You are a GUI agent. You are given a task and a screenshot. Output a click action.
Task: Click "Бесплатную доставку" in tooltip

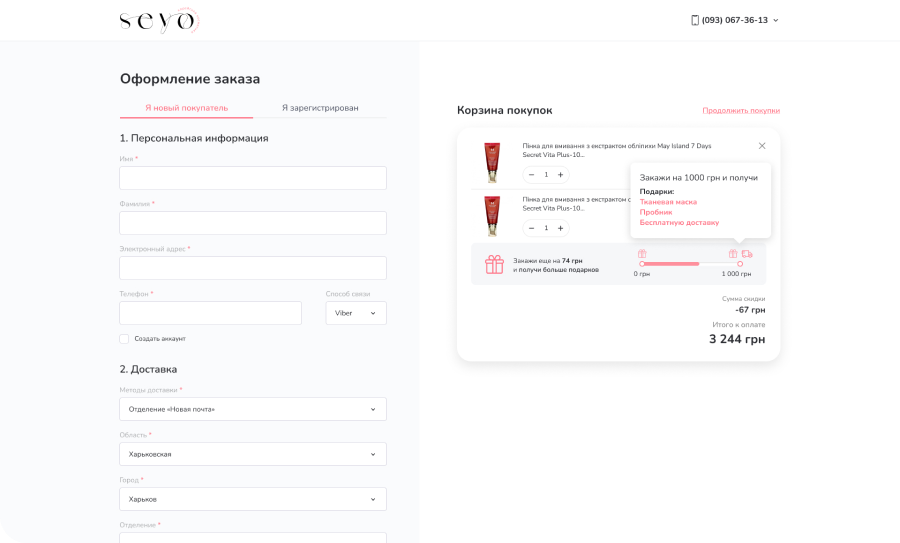coord(679,223)
